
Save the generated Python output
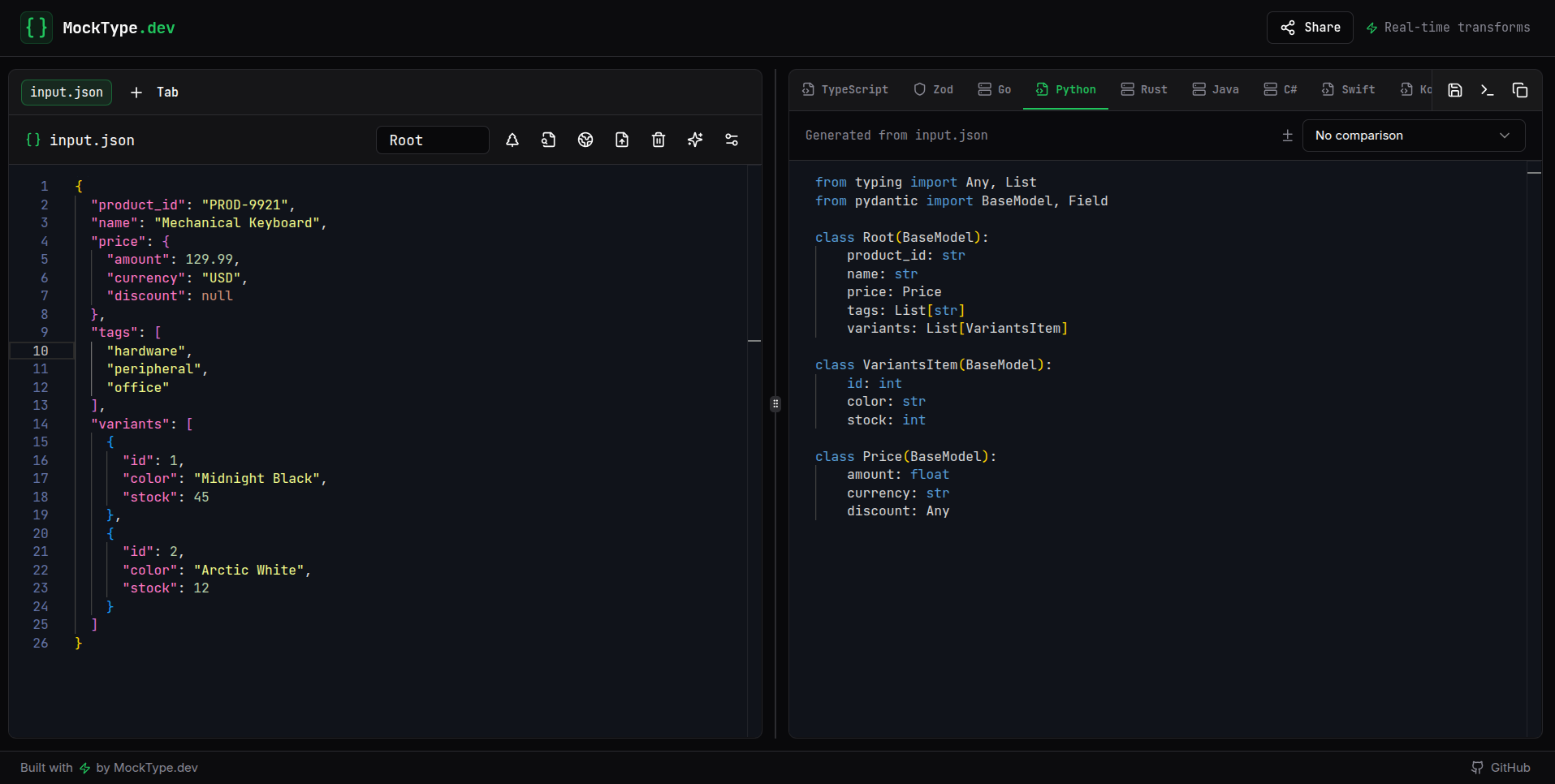[1454, 89]
